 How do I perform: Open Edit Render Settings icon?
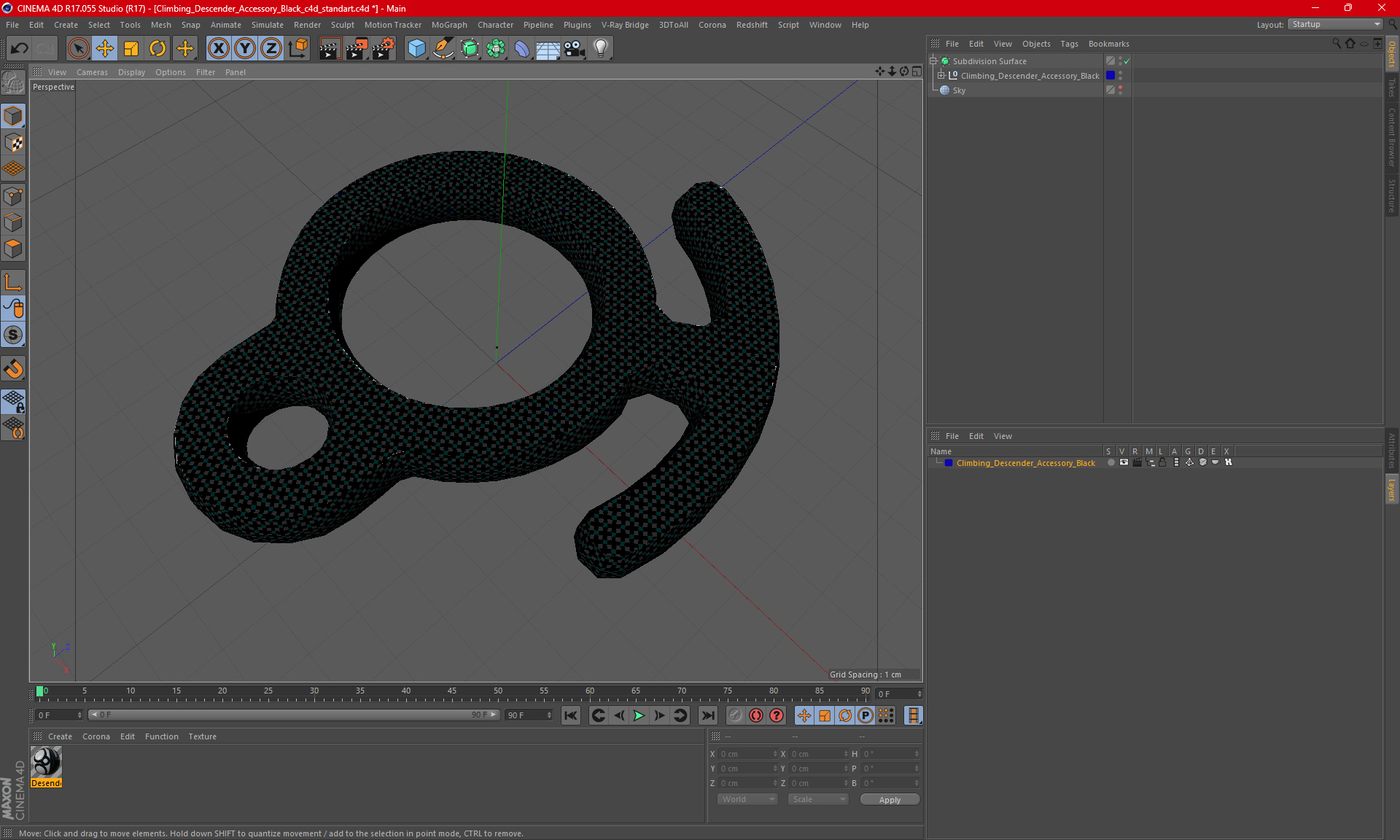[383, 49]
